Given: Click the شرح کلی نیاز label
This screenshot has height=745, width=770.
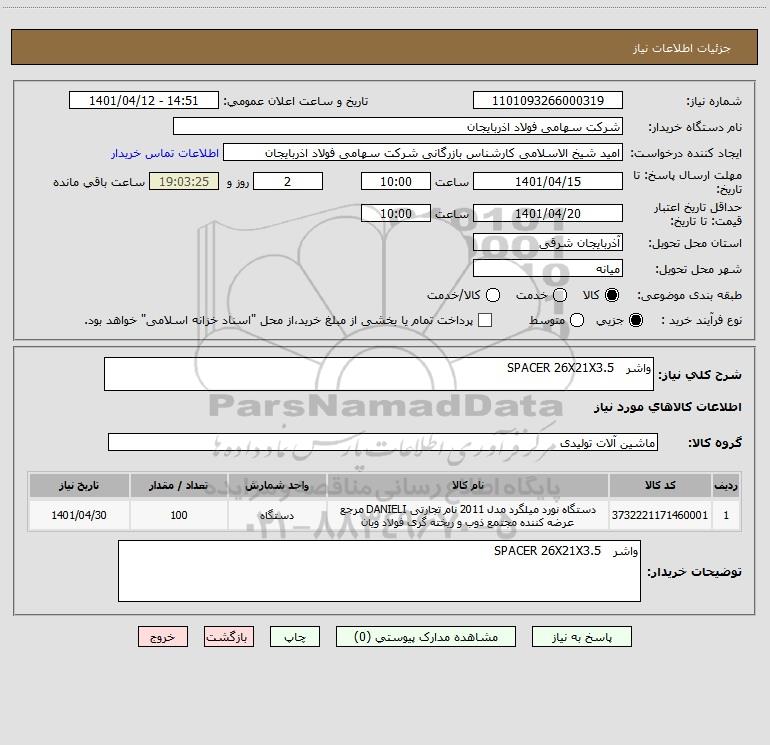Looking at the screenshot, I should pos(700,375).
